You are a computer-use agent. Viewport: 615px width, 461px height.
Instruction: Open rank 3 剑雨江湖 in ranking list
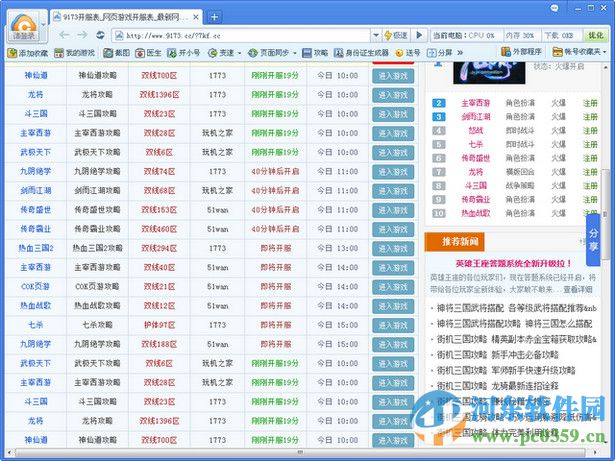475,117
